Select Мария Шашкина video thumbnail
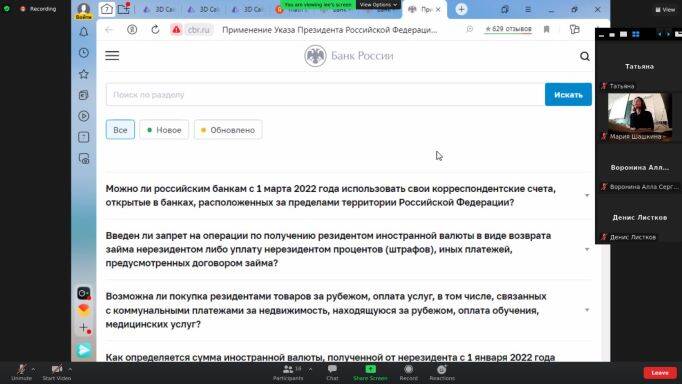Image resolution: width=682 pixels, height=384 pixels. tap(639, 117)
